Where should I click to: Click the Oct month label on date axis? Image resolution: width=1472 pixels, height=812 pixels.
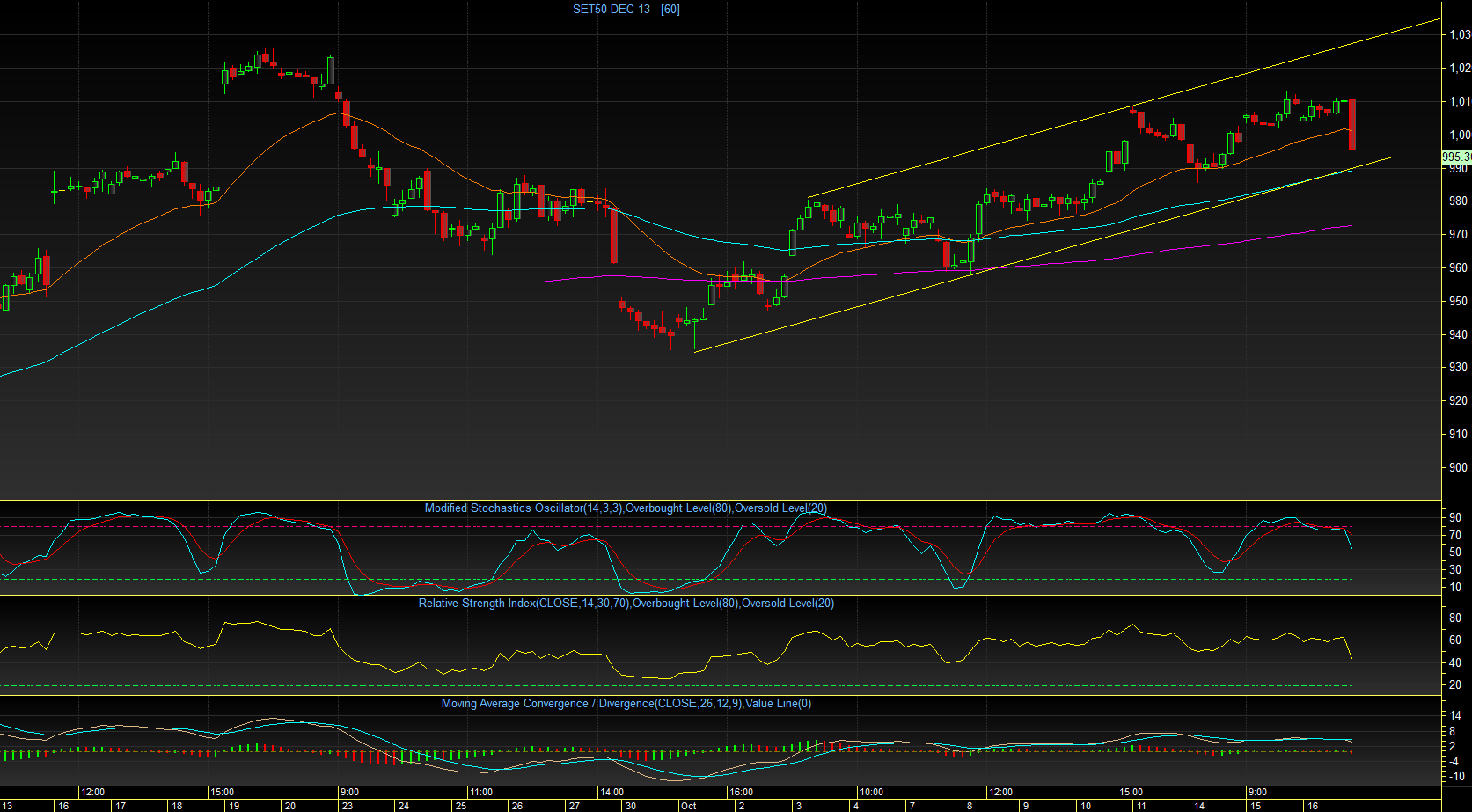tap(689, 806)
